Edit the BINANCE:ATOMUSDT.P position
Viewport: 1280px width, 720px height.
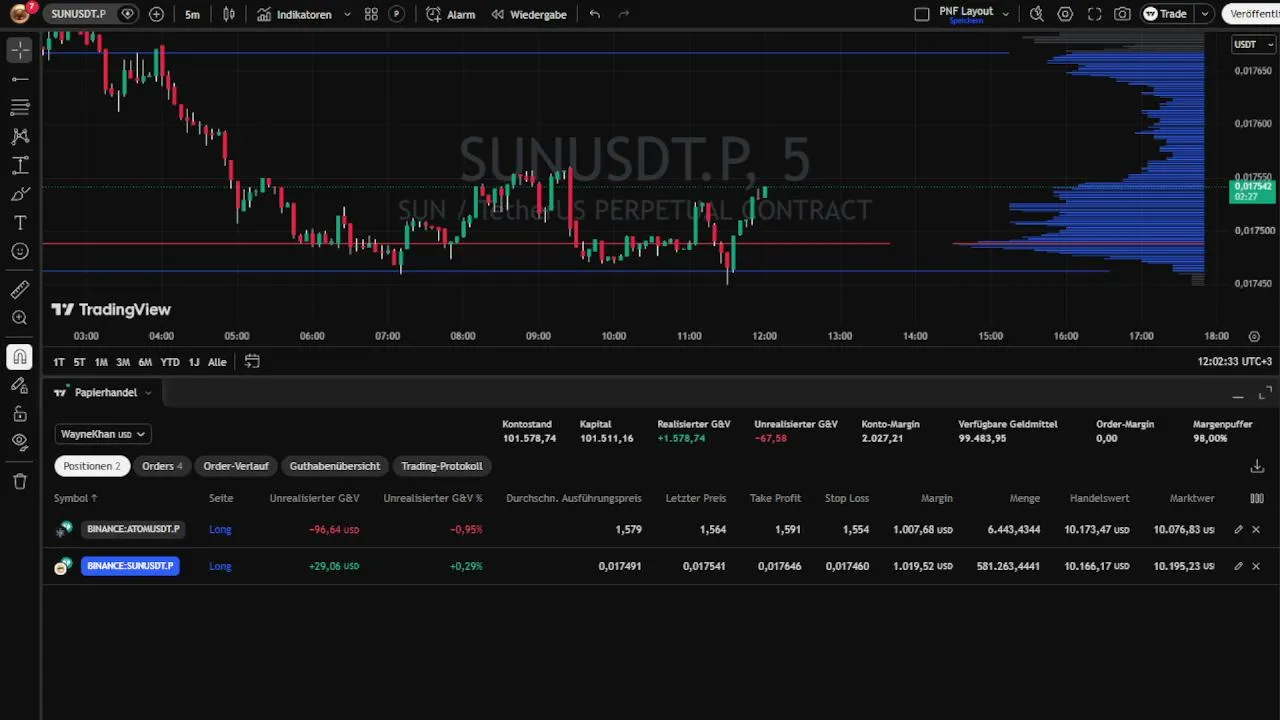pos(1238,530)
